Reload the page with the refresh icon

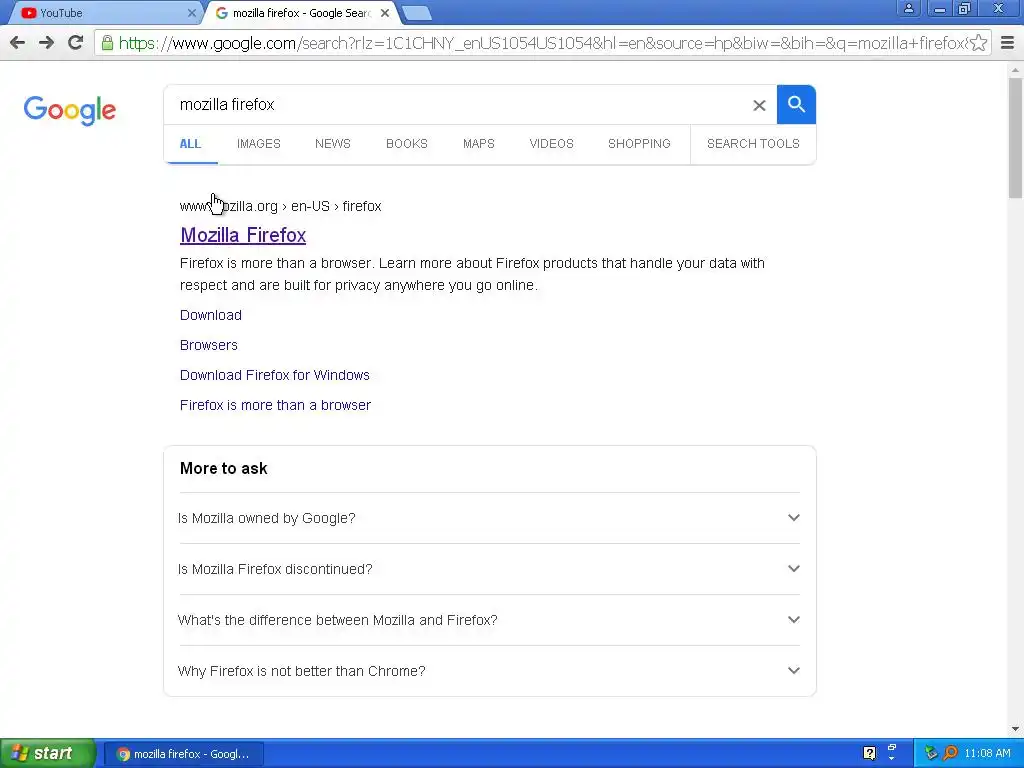(76, 43)
